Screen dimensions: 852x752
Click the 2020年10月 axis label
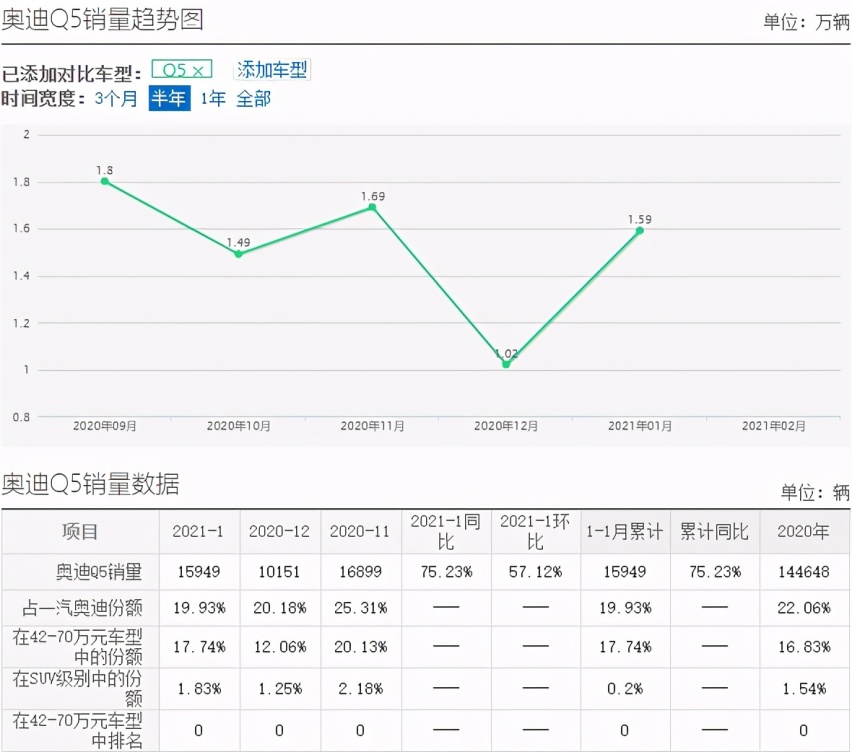(x=239, y=426)
